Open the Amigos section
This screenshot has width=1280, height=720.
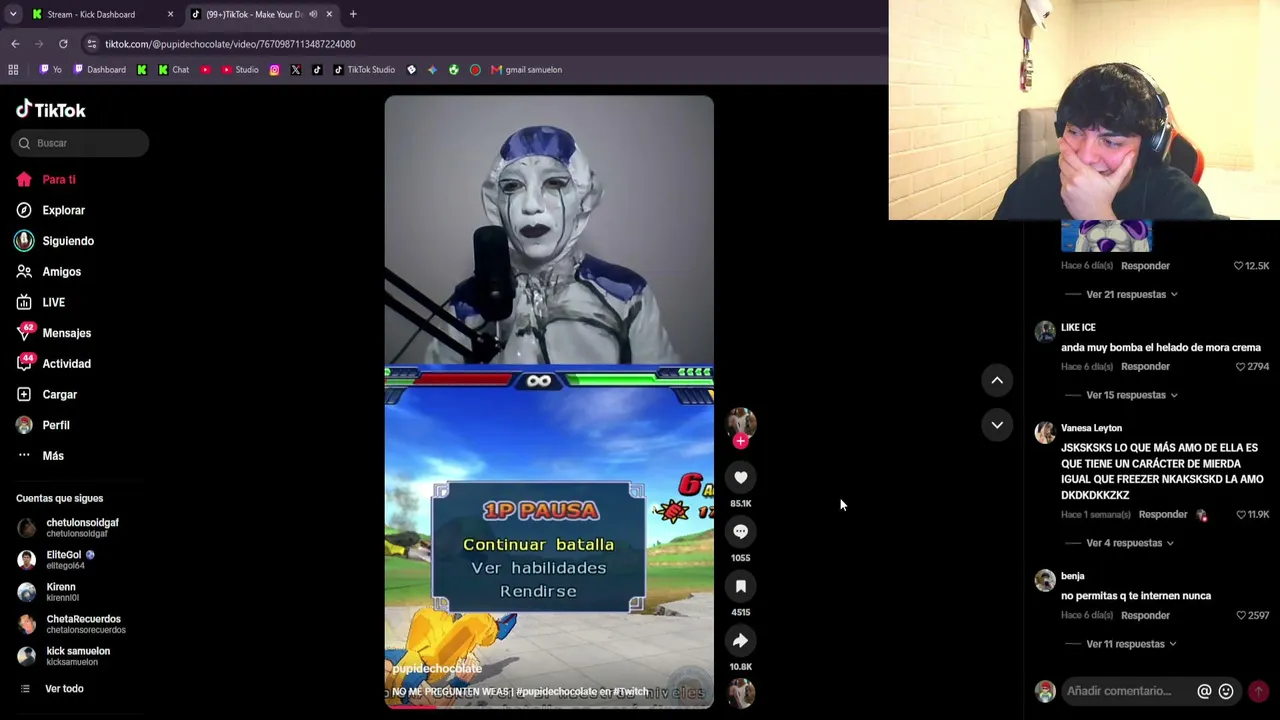pos(49,272)
